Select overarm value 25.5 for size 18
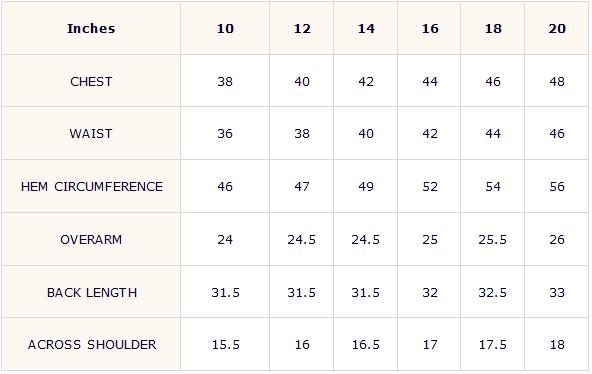592x374 pixels. coord(492,240)
